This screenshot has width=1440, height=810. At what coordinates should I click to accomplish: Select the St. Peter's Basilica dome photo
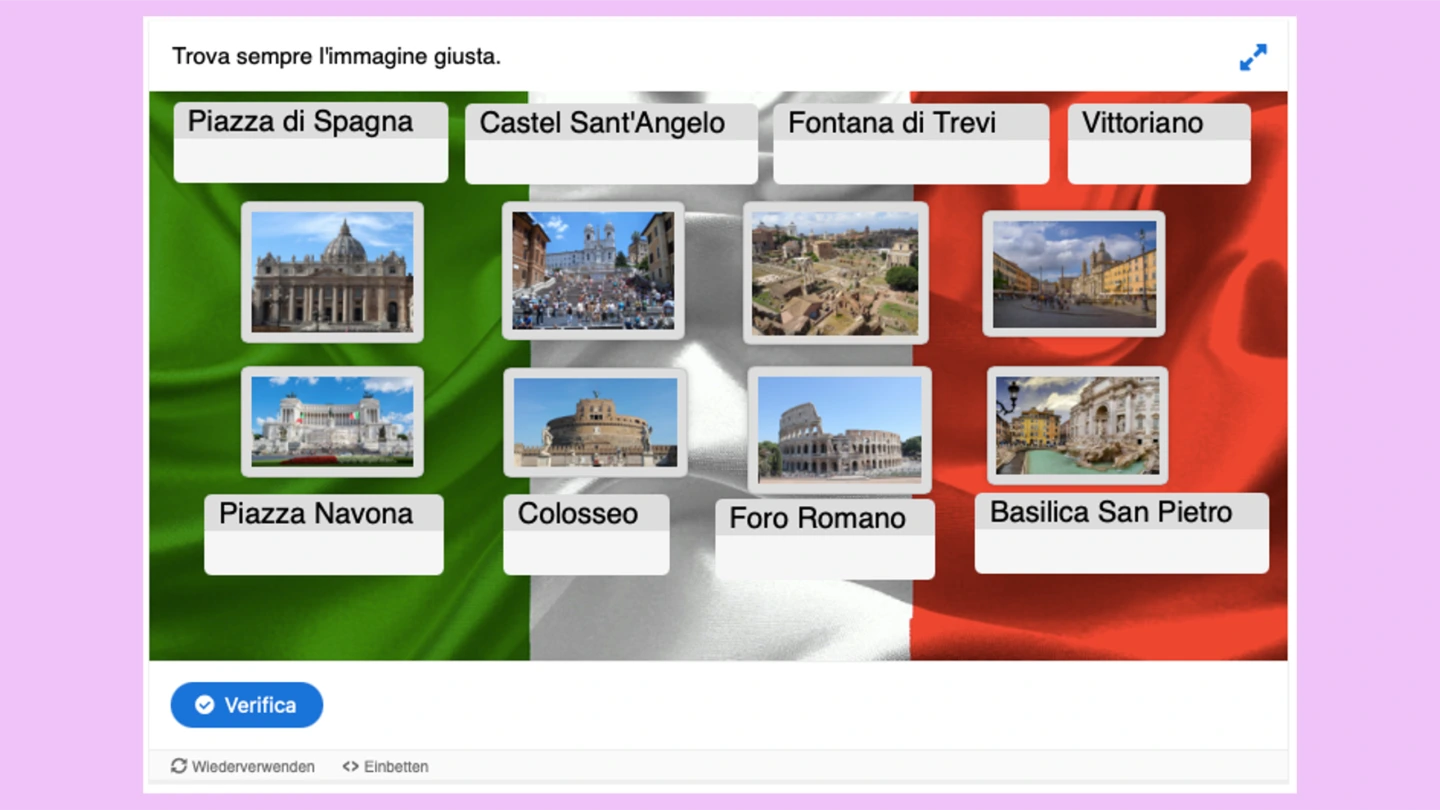coord(332,272)
